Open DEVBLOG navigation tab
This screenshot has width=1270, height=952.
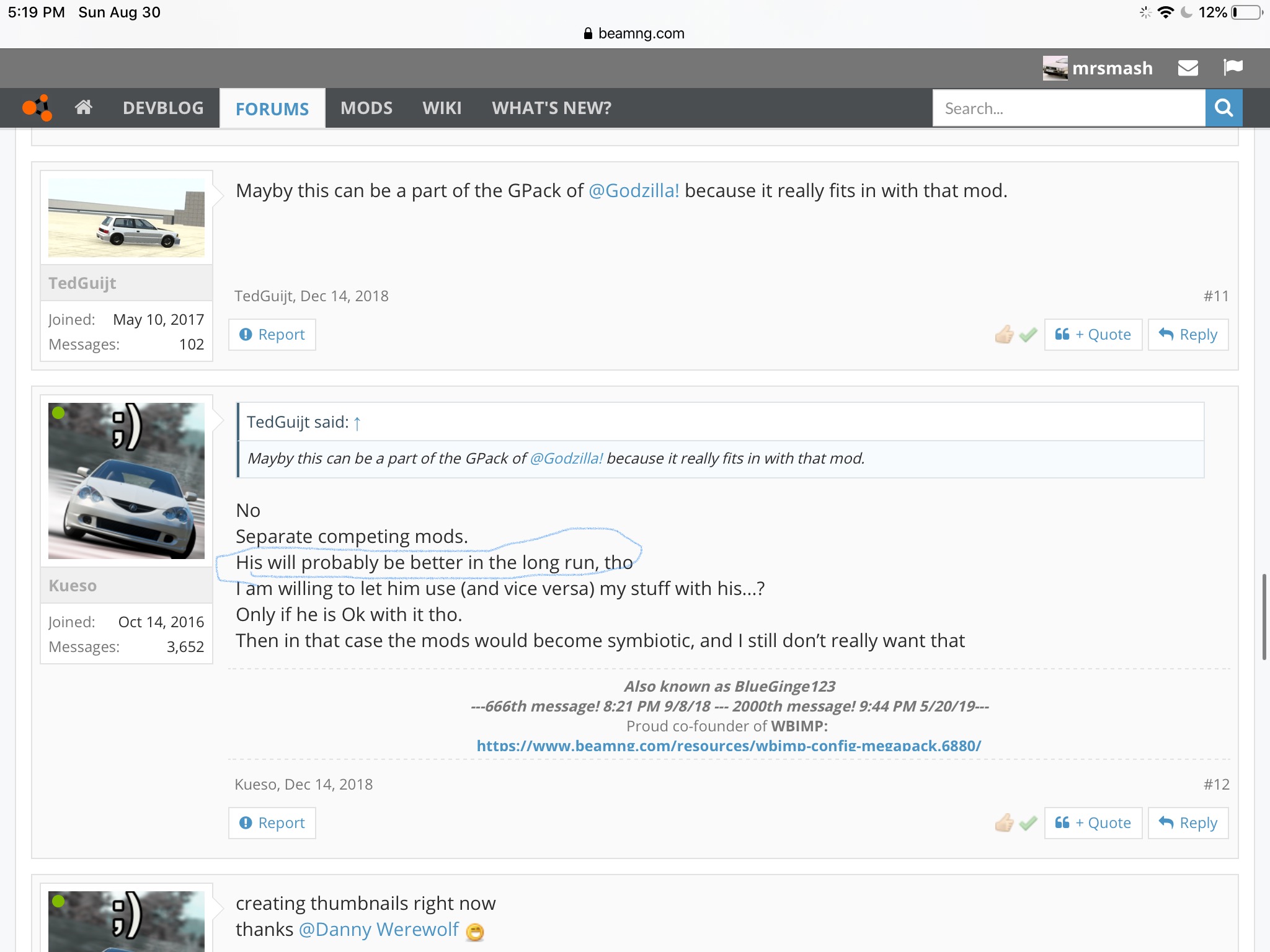[x=163, y=108]
